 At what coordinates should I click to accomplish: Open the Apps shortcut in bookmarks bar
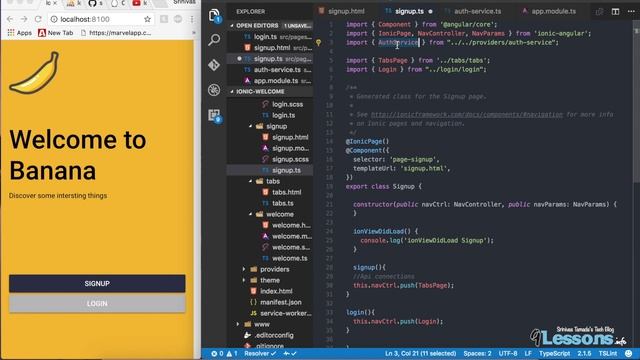(20, 33)
